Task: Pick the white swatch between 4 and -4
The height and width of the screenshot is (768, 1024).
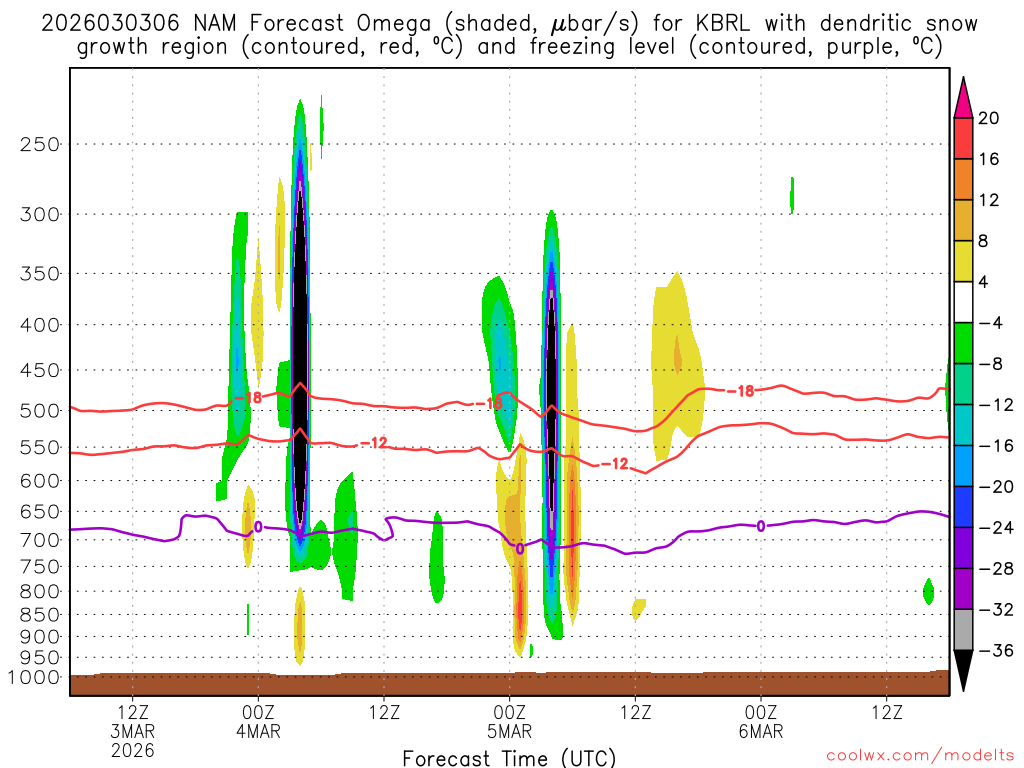Action: tap(963, 302)
